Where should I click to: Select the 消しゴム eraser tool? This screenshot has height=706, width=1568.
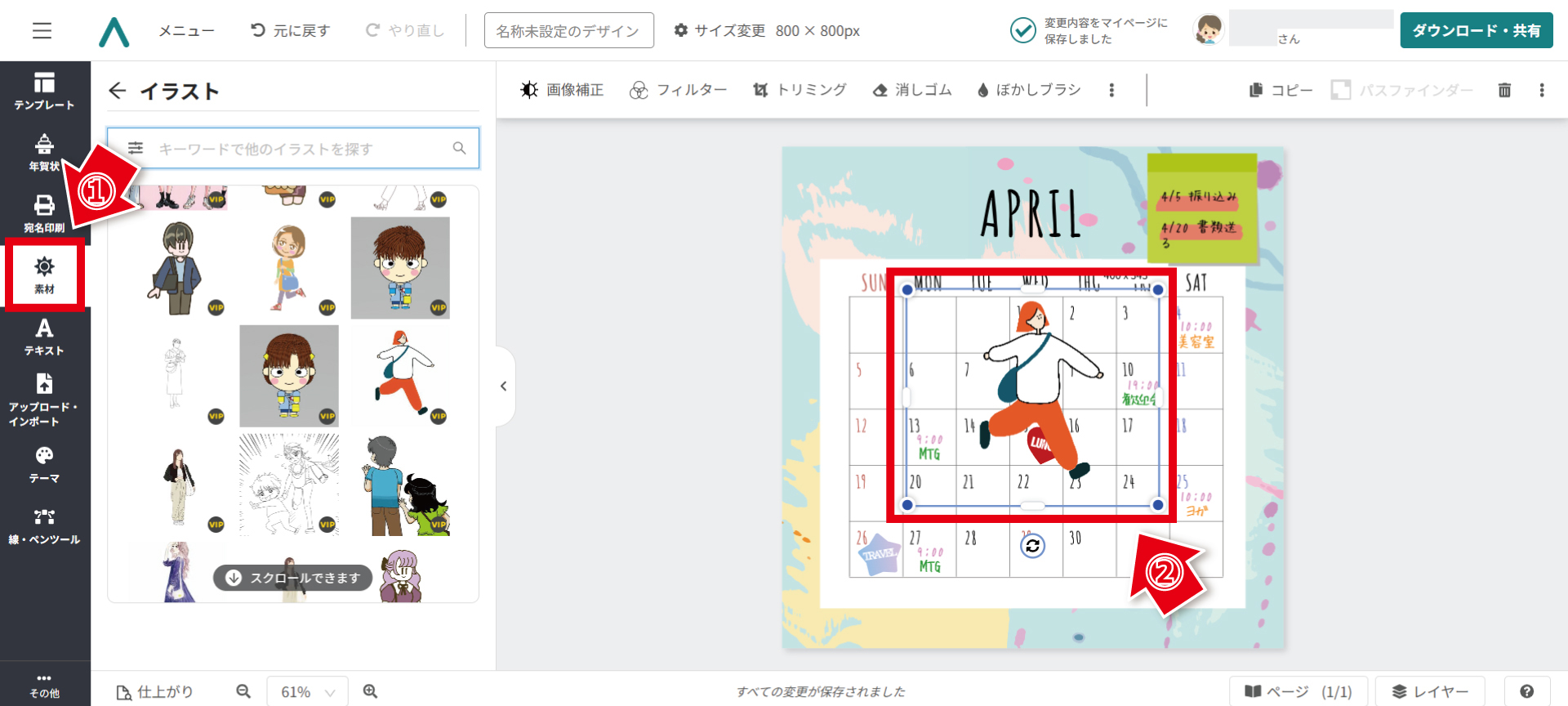(x=912, y=90)
